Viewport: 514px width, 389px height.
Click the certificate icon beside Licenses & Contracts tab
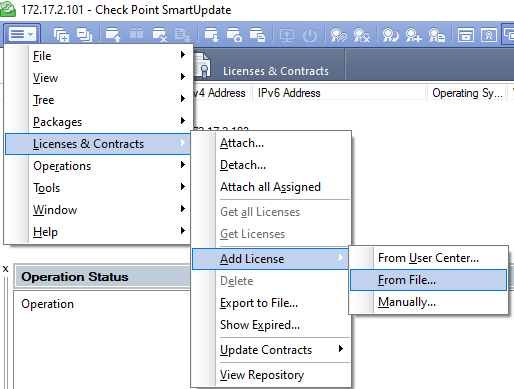tap(202, 66)
